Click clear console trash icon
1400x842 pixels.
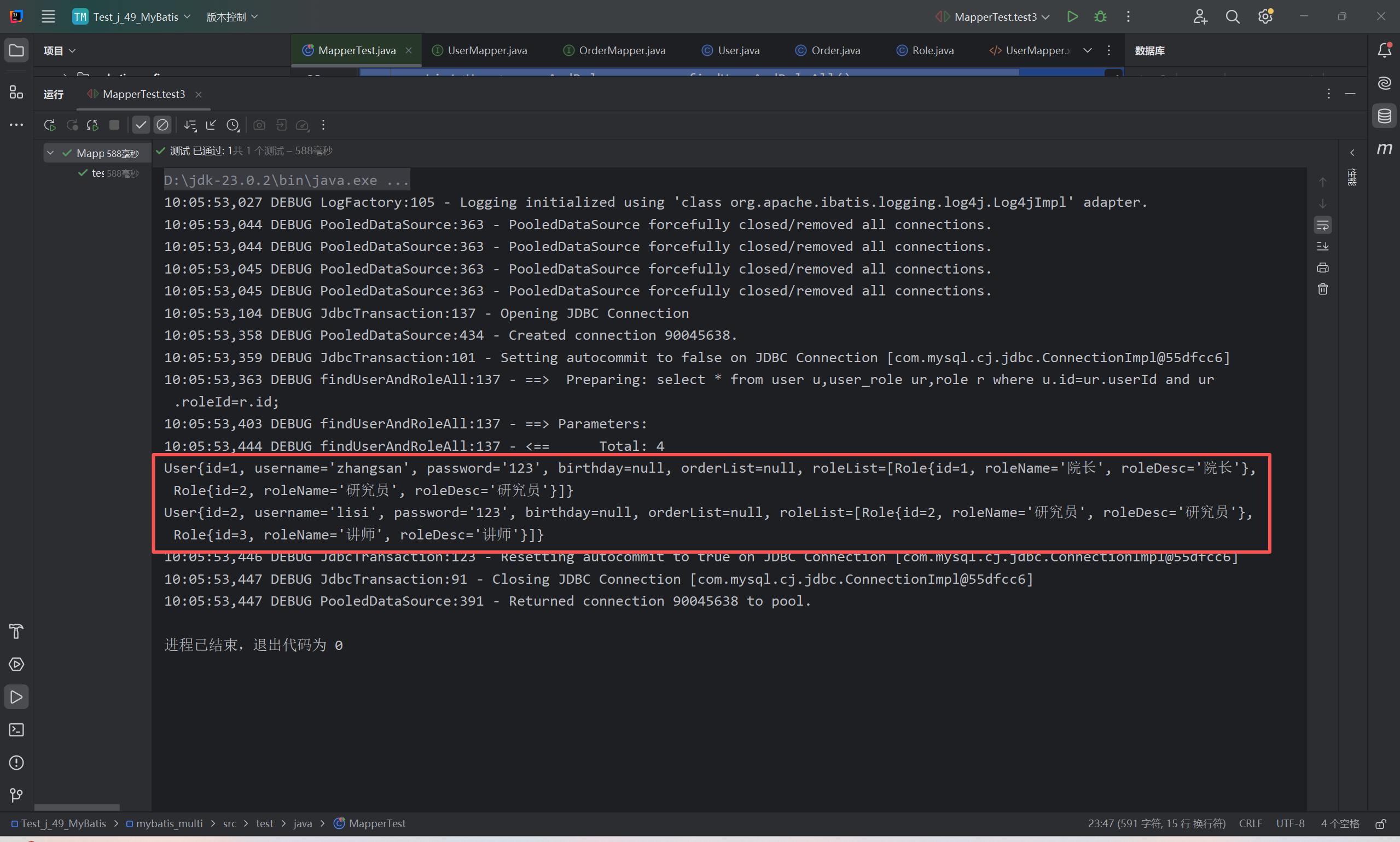[x=1322, y=289]
